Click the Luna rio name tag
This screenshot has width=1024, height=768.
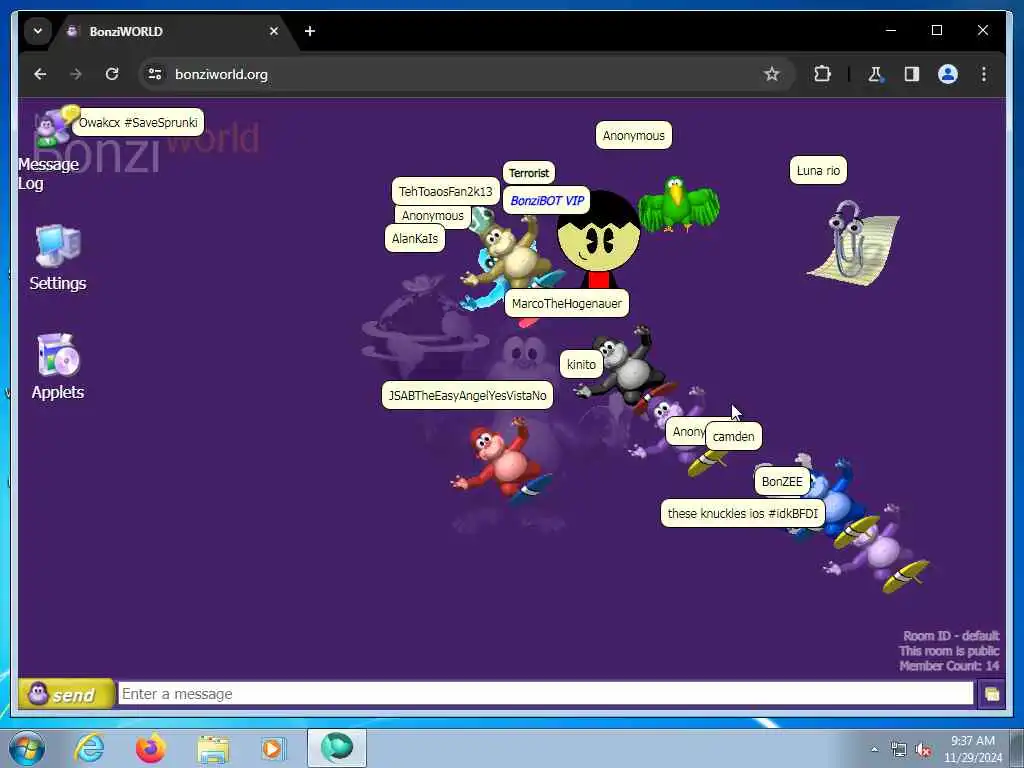pos(818,170)
